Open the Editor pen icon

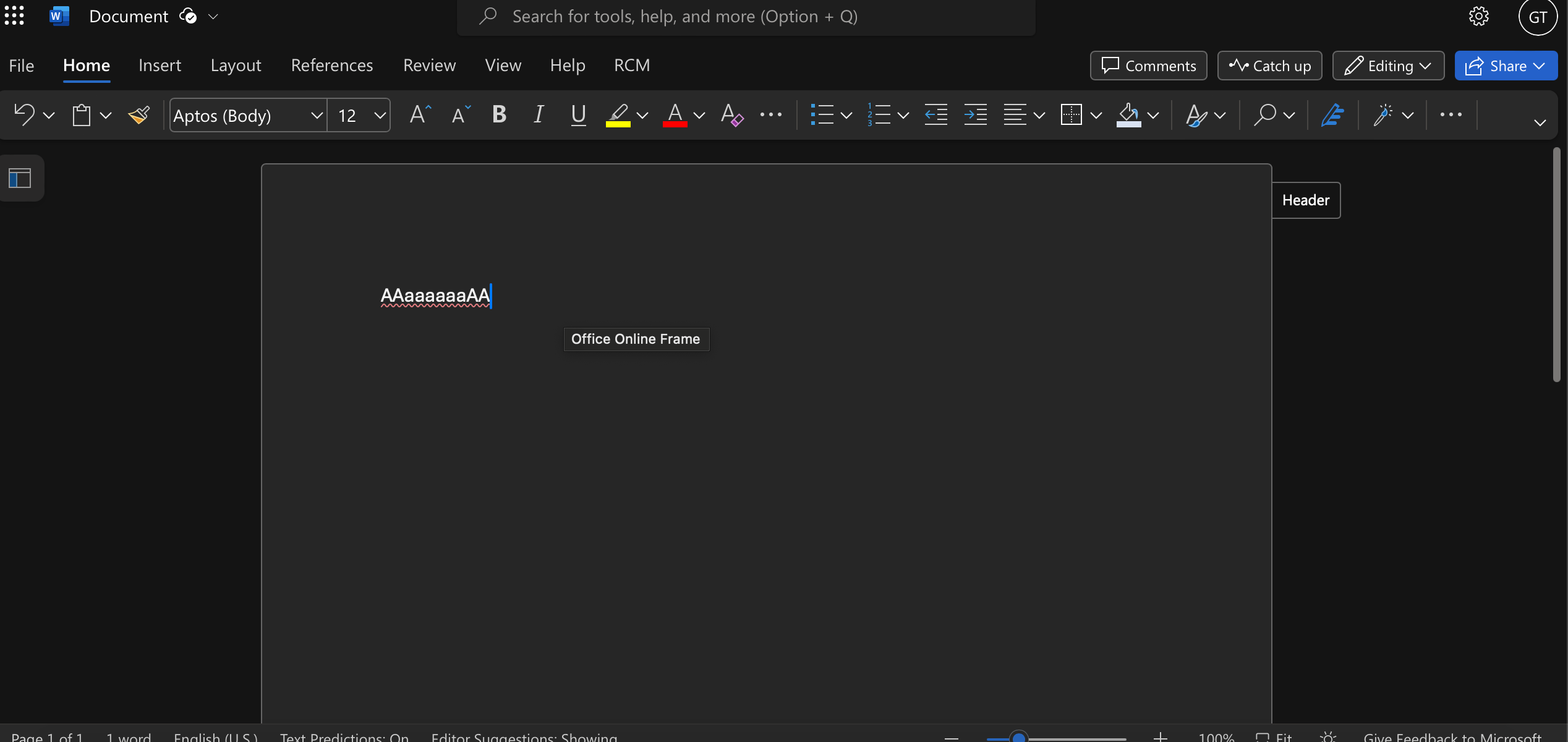(x=1332, y=115)
